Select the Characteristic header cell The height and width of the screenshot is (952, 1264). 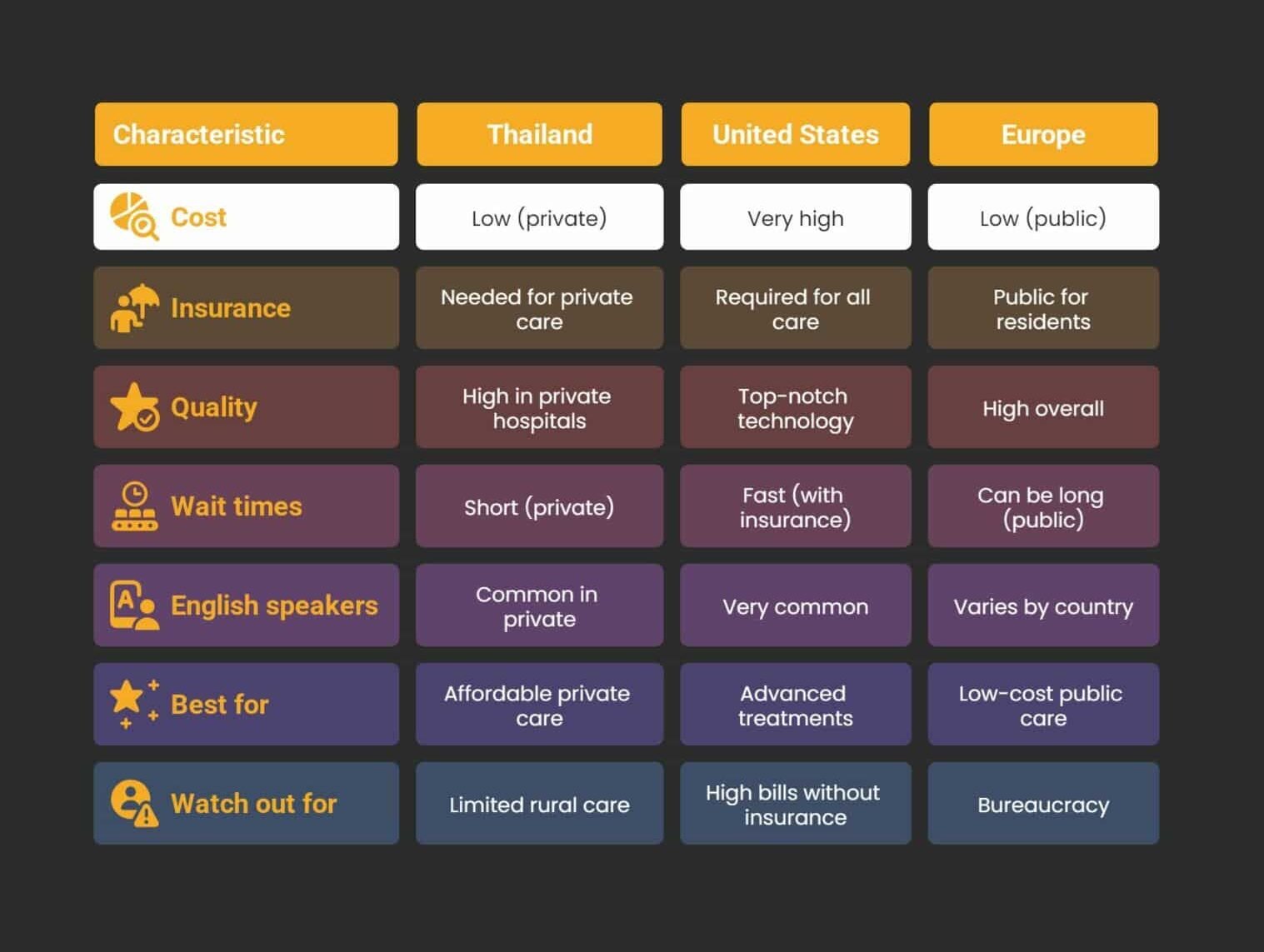tap(246, 134)
